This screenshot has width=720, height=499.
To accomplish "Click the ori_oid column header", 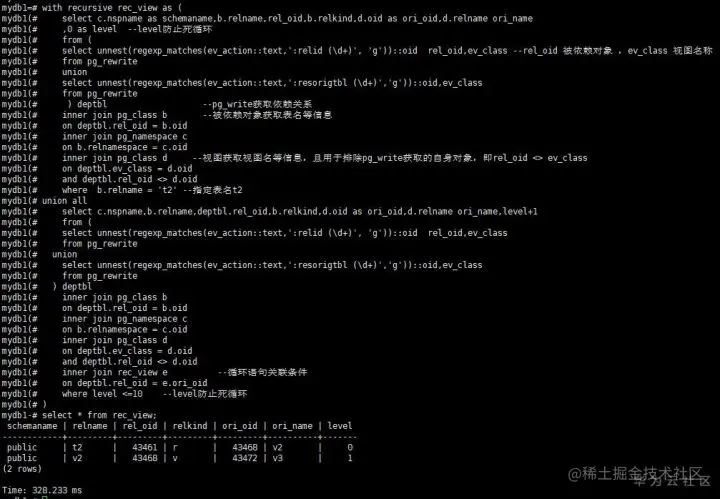I will tap(240, 426).
